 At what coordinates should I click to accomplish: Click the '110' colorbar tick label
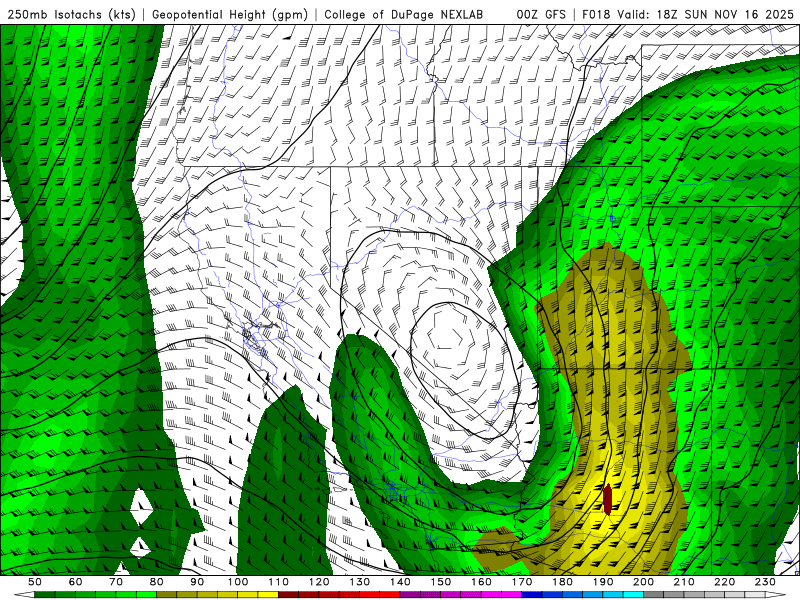click(x=278, y=582)
